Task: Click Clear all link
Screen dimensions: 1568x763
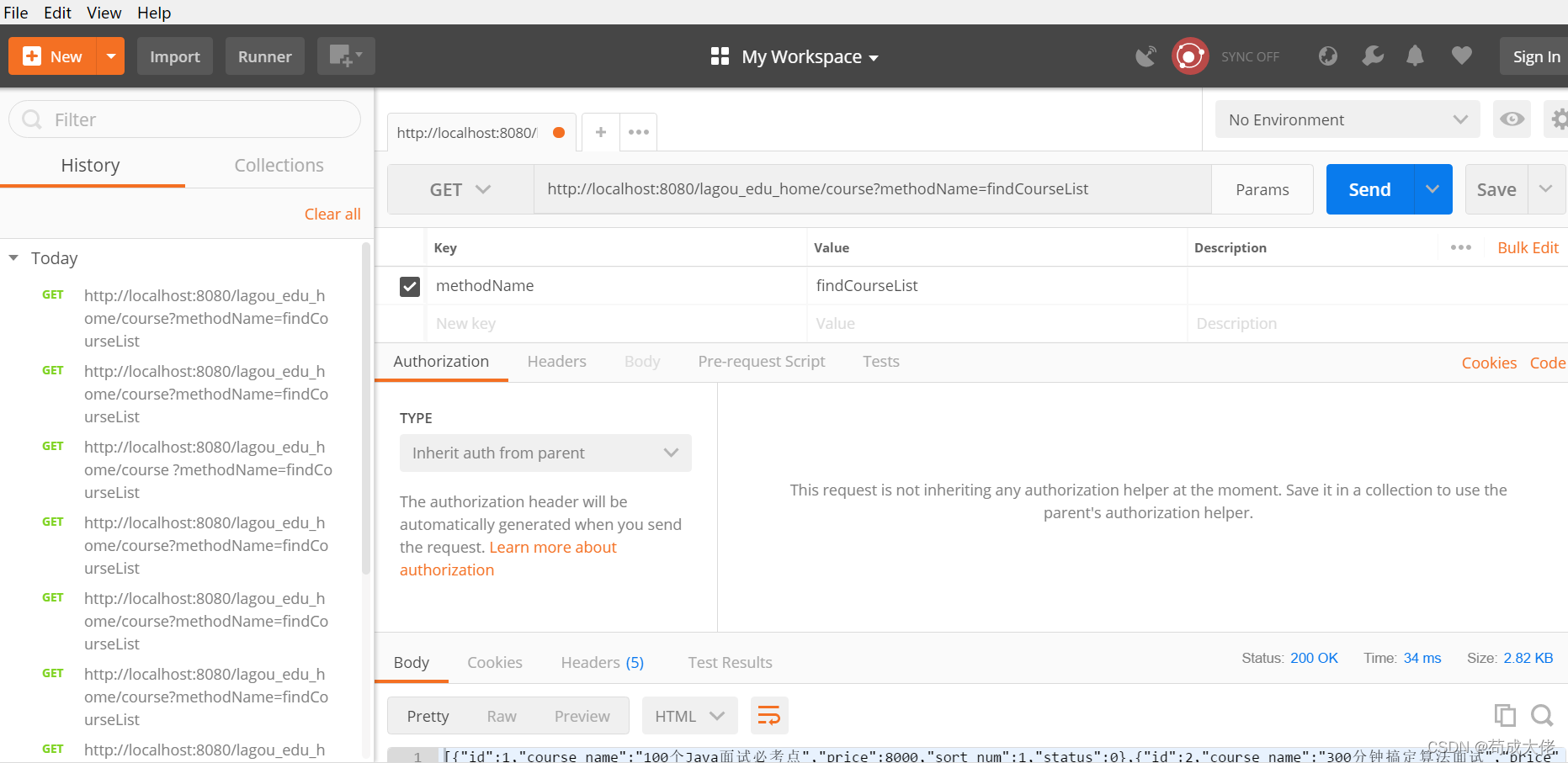Action: 332,214
